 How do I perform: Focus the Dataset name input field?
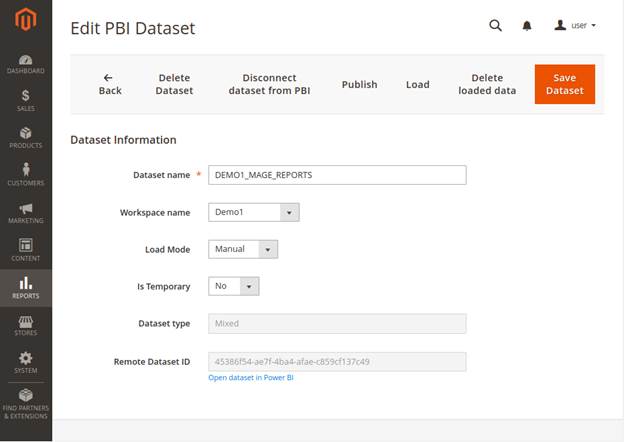point(337,175)
